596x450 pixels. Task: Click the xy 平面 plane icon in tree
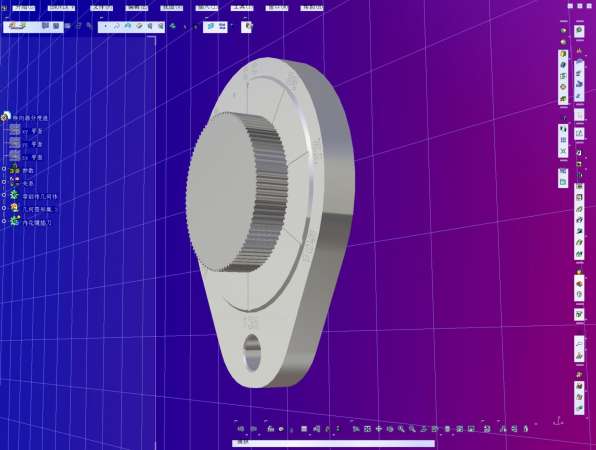[14, 130]
